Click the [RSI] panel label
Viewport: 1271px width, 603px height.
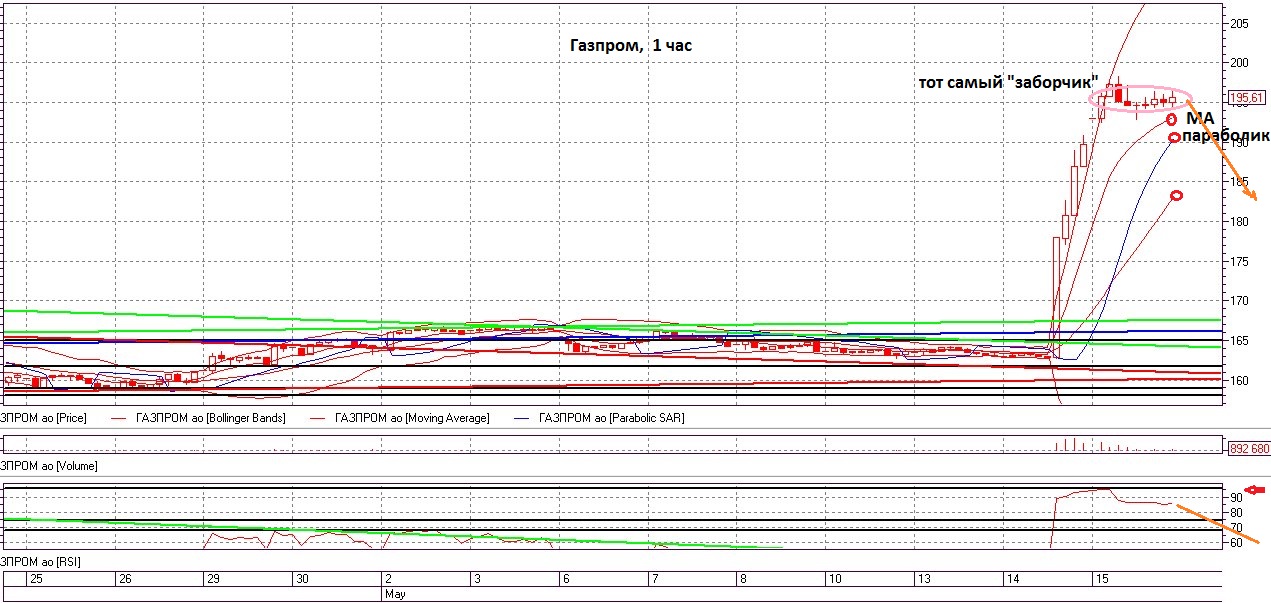point(39,563)
